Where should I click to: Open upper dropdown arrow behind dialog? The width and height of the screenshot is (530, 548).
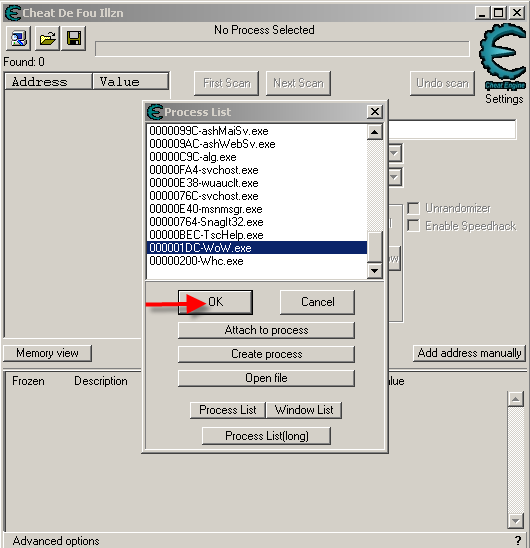coord(395,153)
